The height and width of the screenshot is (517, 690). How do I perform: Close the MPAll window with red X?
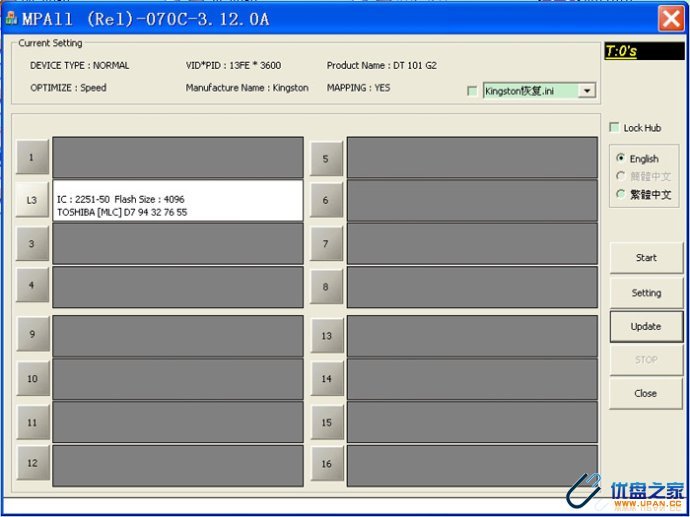(x=670, y=18)
